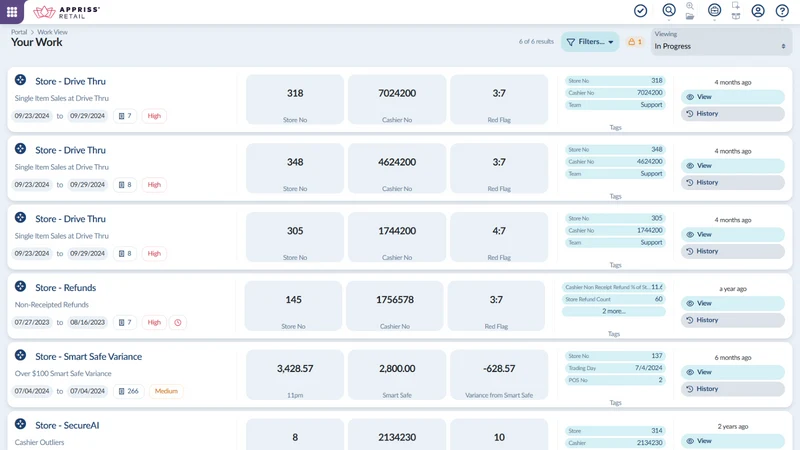Open History for the Smart Safe Variance item
The image size is (800, 450).
733,389
